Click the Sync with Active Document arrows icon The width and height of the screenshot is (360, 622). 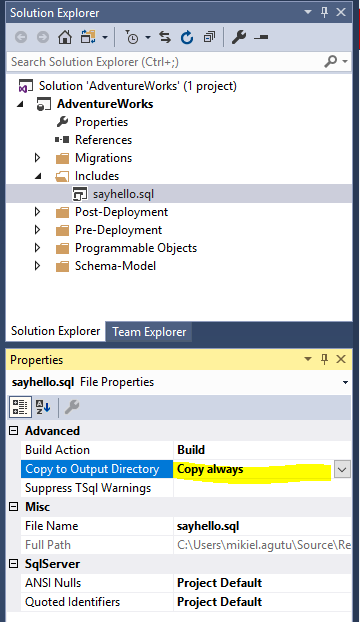tap(165, 37)
